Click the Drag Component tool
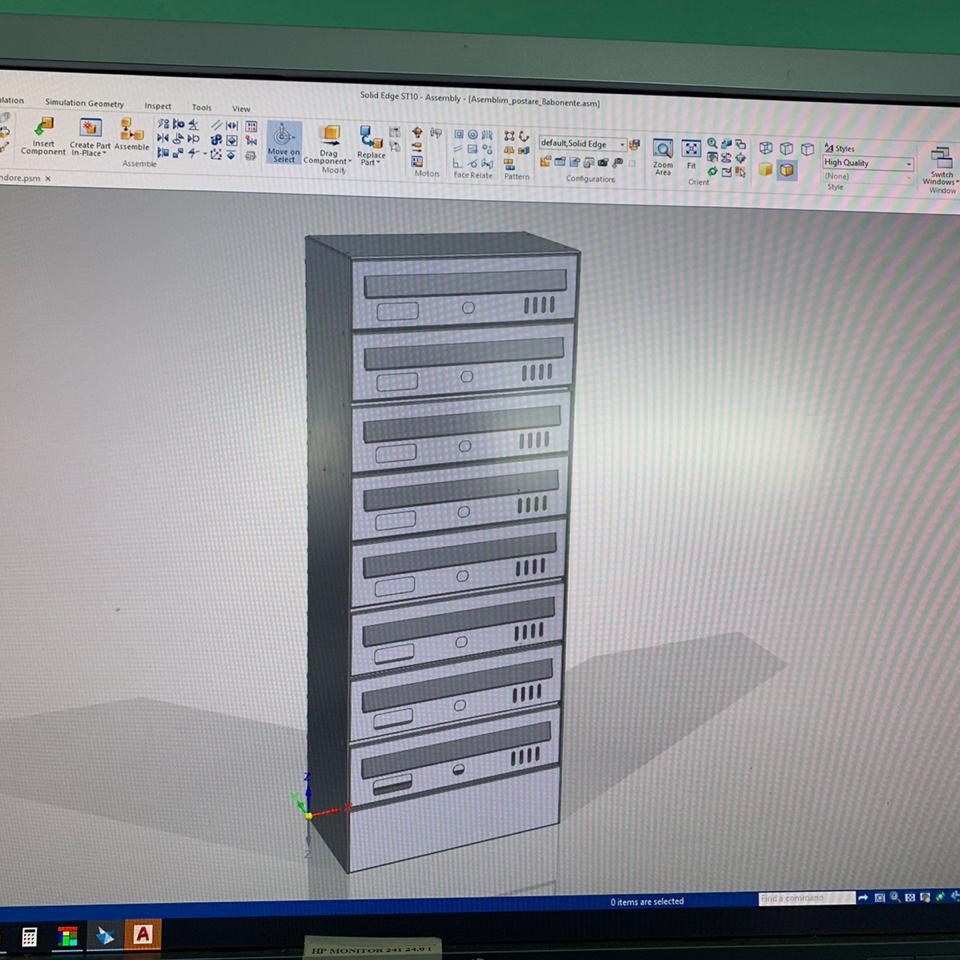 pyautogui.click(x=328, y=144)
